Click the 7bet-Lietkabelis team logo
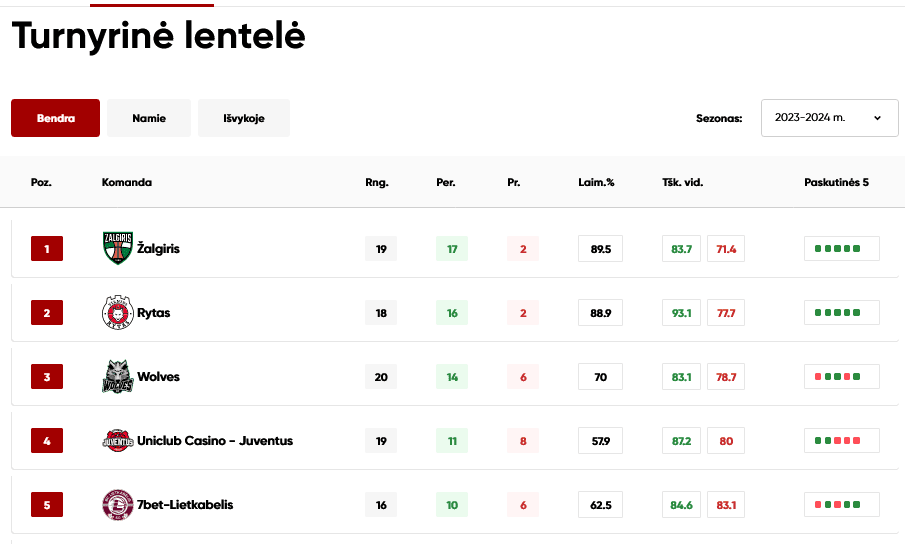This screenshot has height=544, width=905. click(x=117, y=505)
